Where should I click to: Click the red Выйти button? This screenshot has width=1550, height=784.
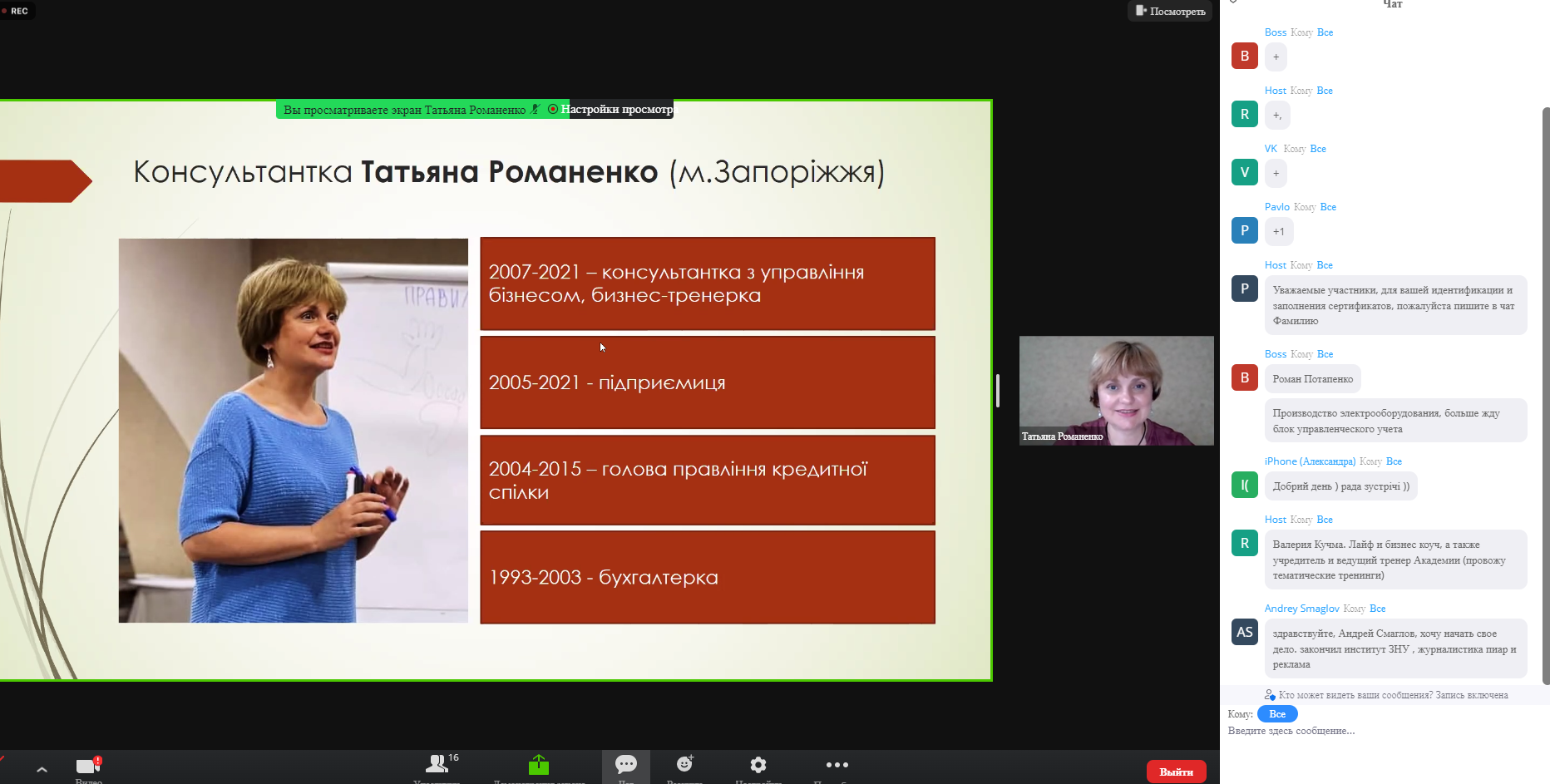(1177, 772)
